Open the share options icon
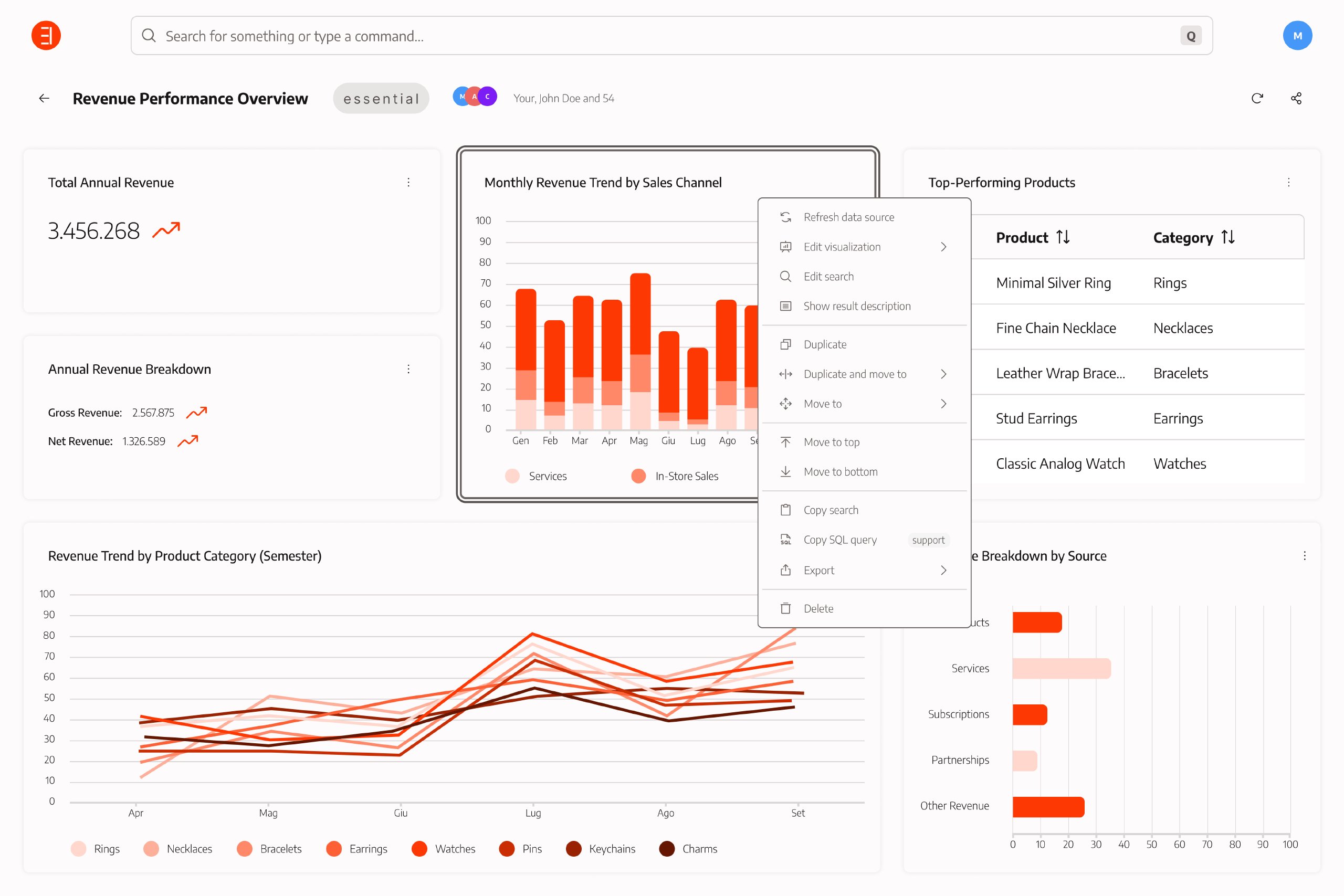 tap(1296, 98)
